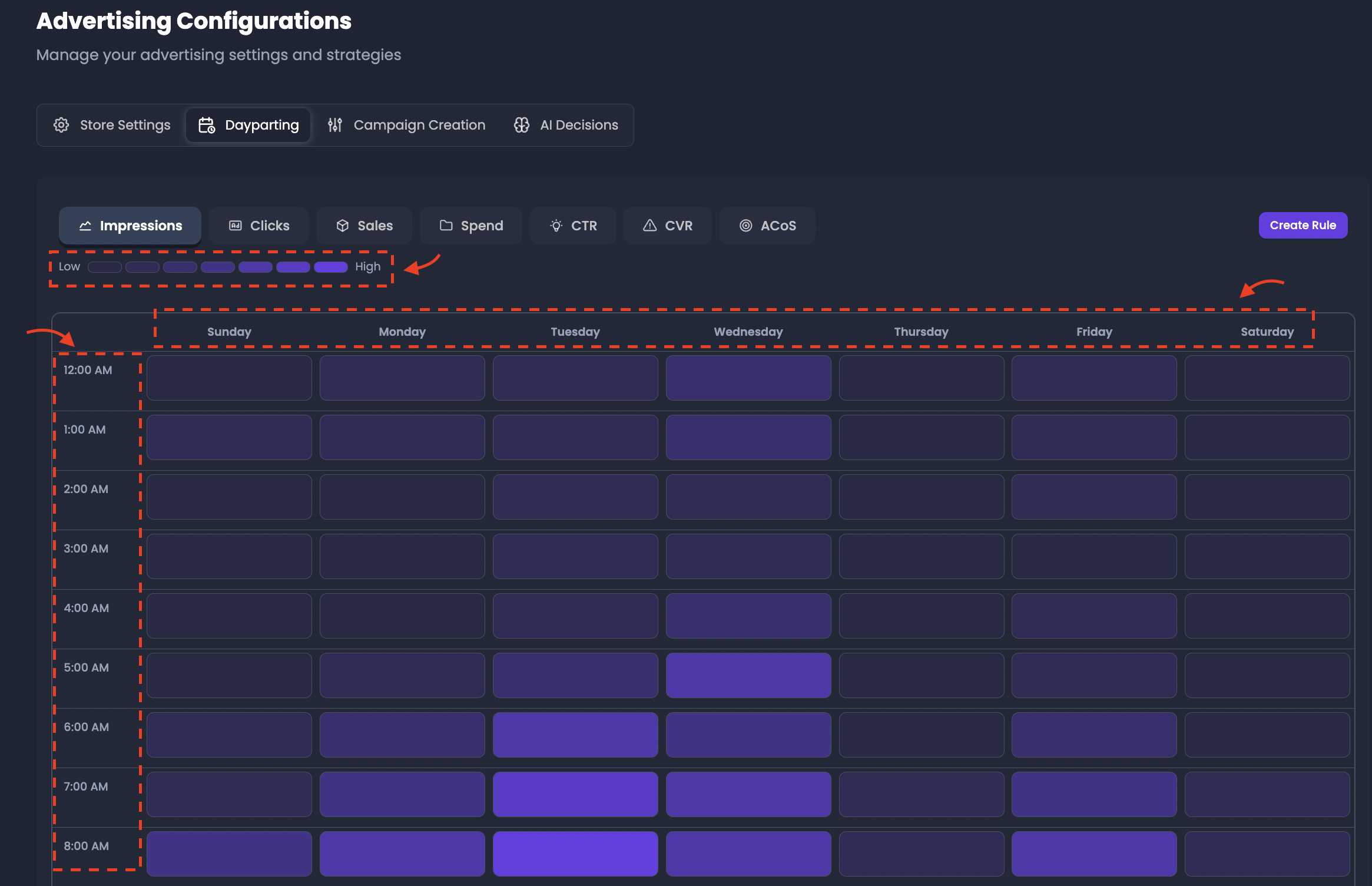Click the Spend folder icon
This screenshot has height=886, width=1372.
446,226
